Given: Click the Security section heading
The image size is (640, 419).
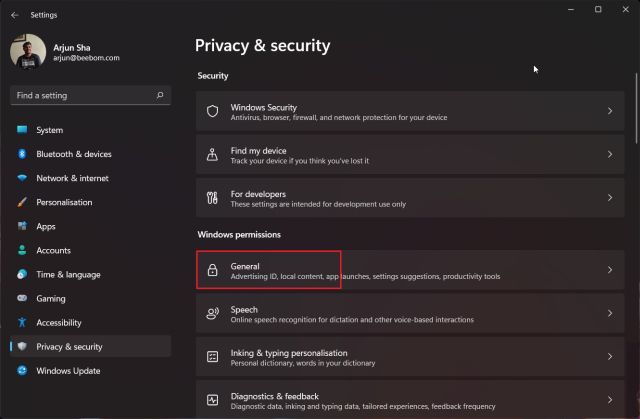Looking at the screenshot, I should [213, 76].
